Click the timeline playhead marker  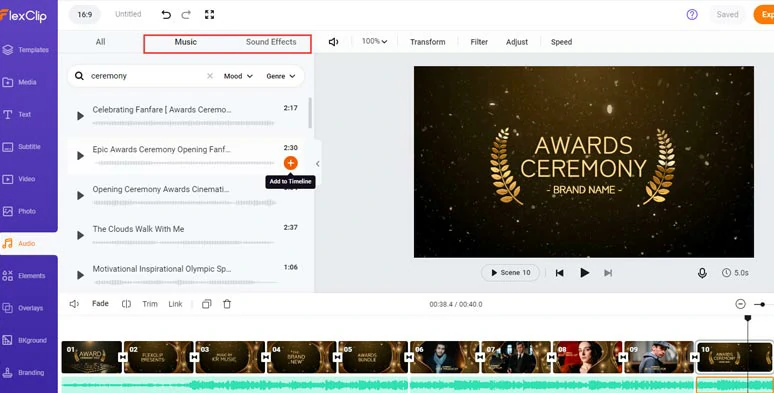tap(748, 318)
